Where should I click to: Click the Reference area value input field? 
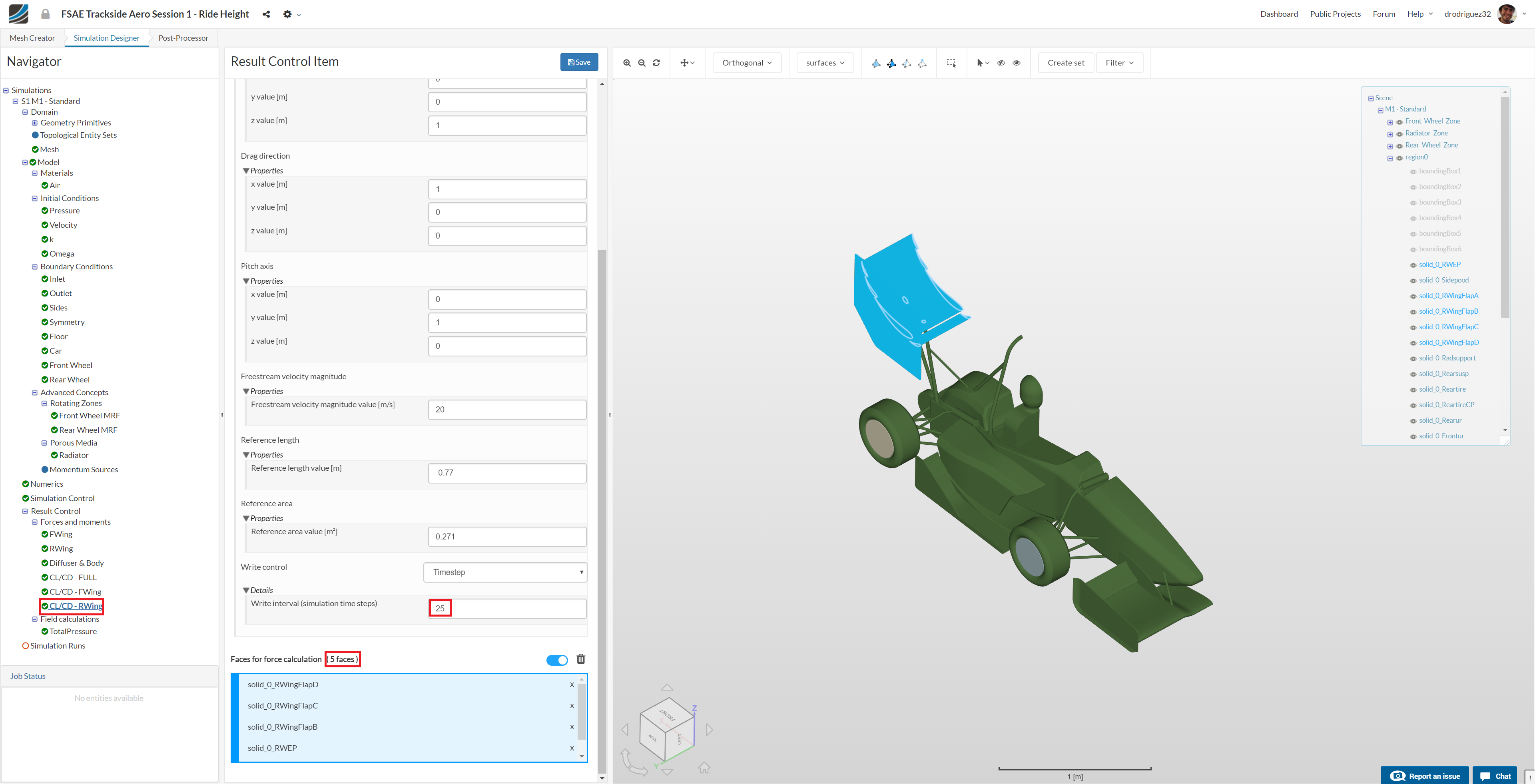pos(506,536)
